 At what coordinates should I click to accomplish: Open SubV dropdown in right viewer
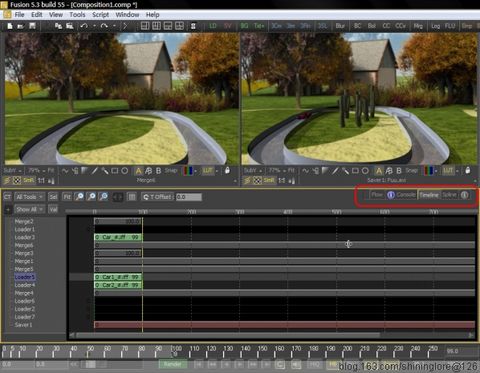(x=253, y=171)
